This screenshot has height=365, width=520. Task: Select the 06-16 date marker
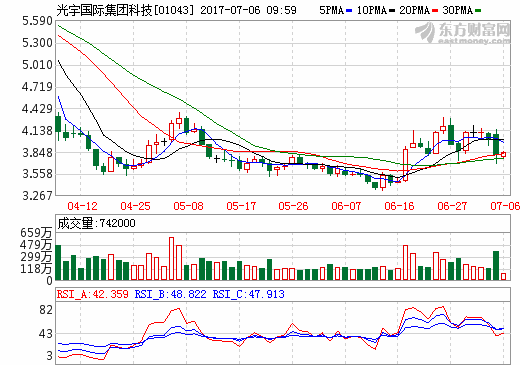(399, 206)
